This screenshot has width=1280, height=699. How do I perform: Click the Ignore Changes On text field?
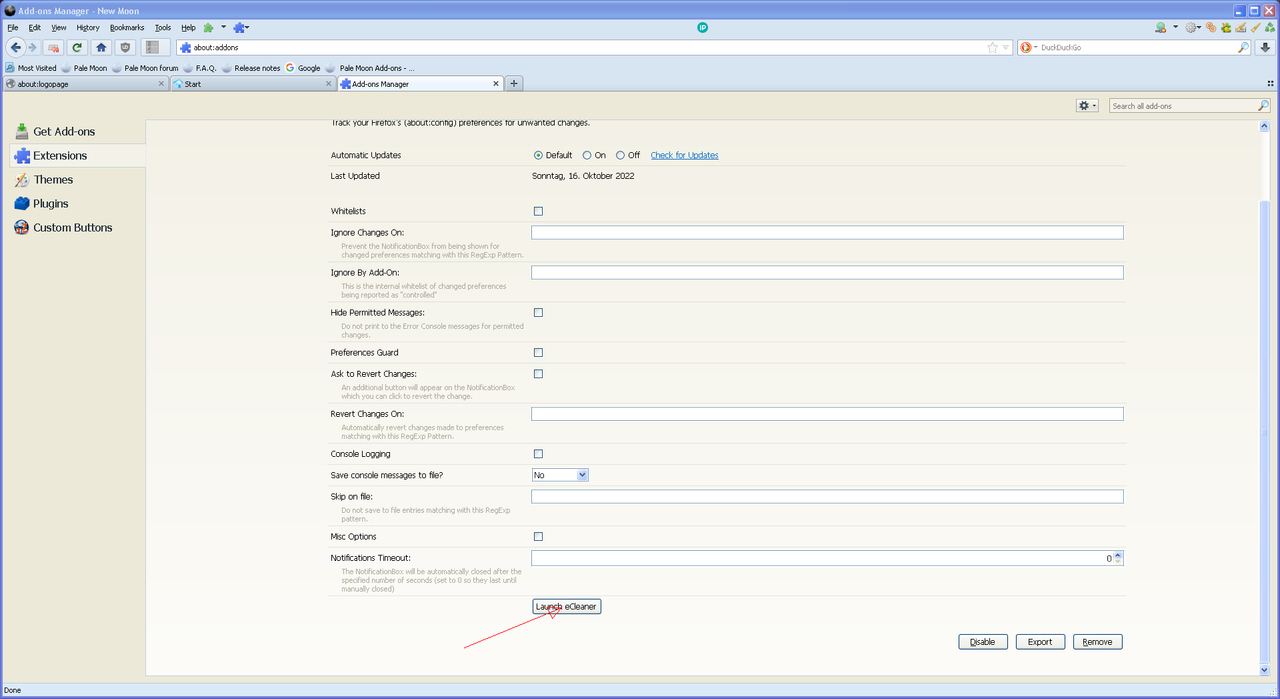pyautogui.click(x=827, y=232)
